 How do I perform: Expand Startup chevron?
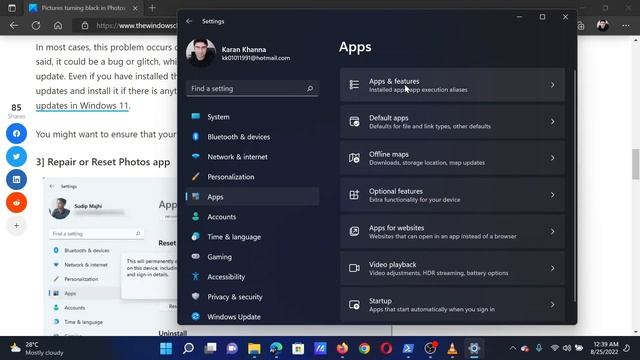tap(552, 304)
